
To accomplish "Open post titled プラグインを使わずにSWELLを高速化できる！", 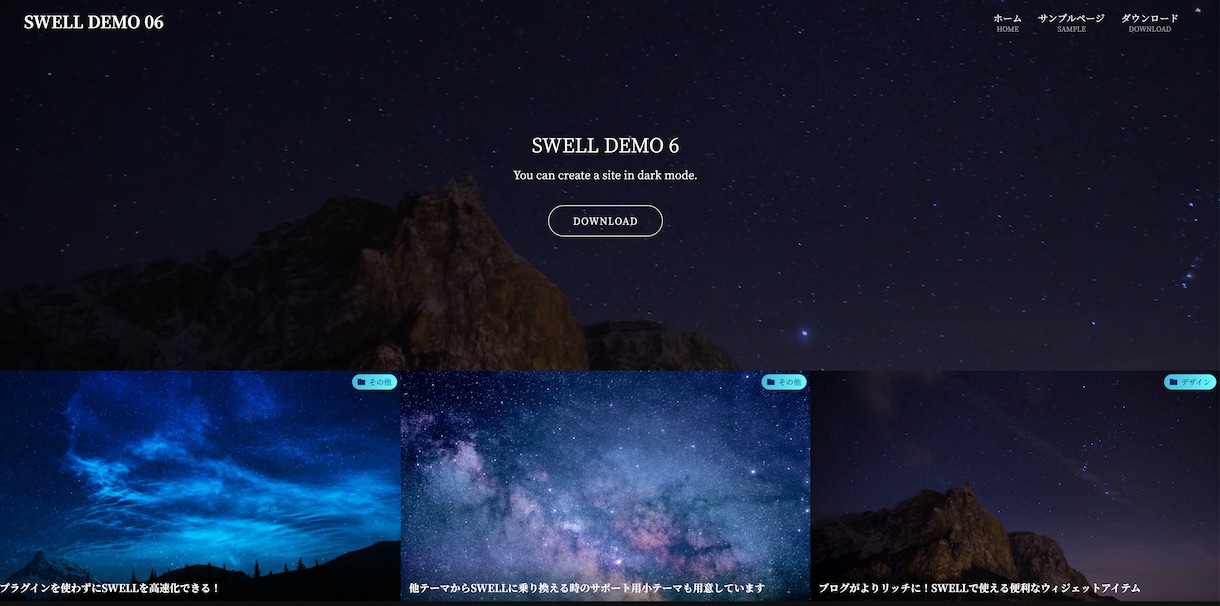I will (110, 588).
